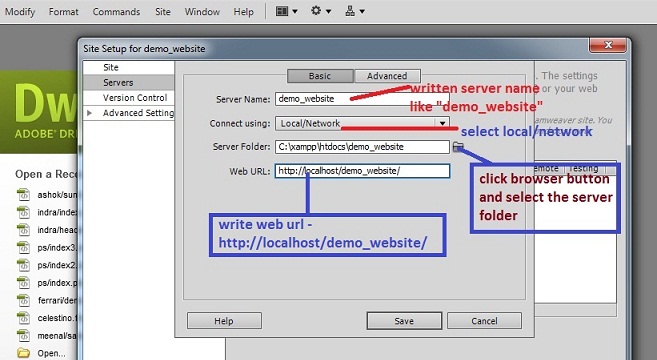The width and height of the screenshot is (657, 360).
Task: Click Save in the server dialog
Action: [404, 321]
